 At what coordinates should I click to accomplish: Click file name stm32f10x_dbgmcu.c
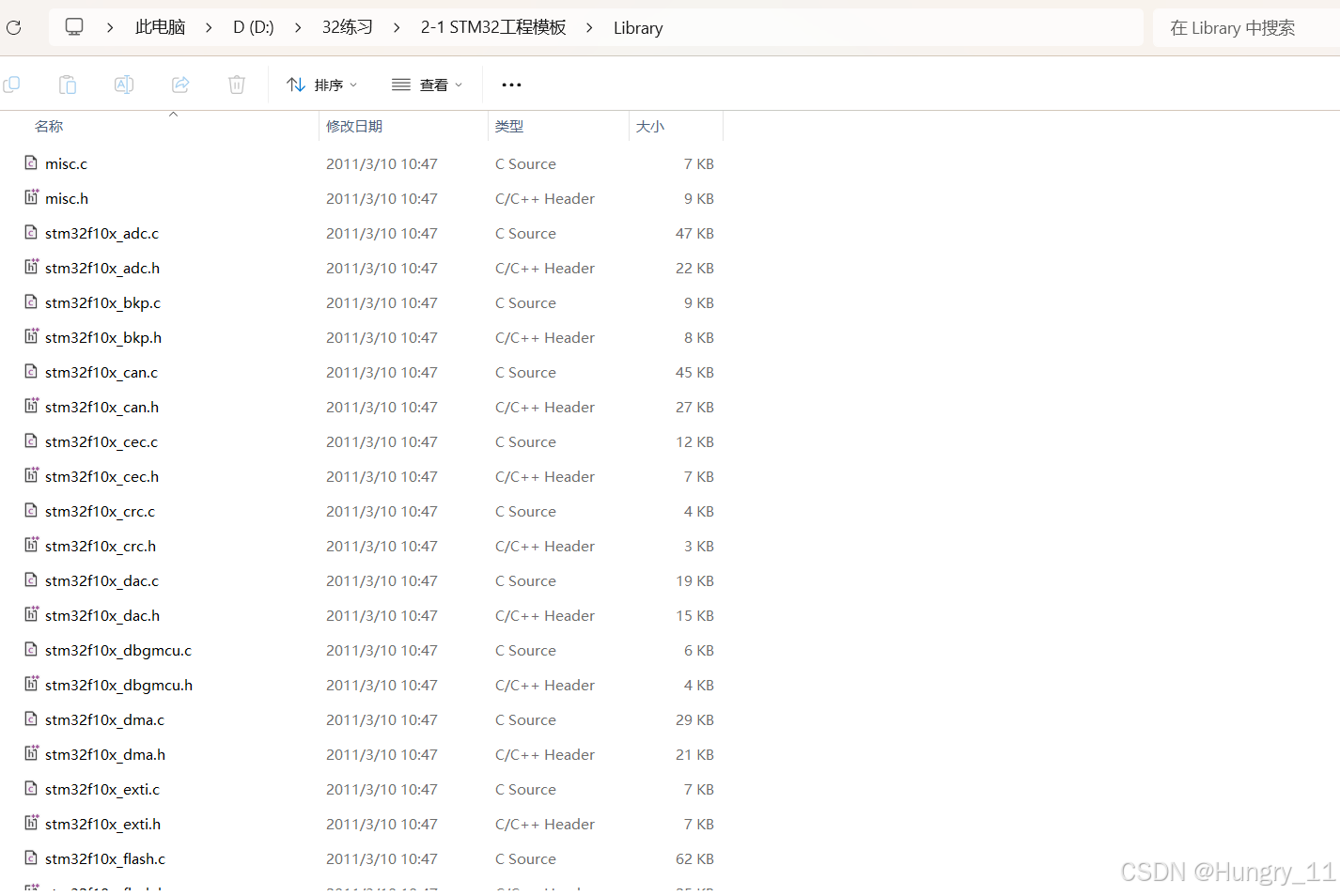pyautogui.click(x=118, y=650)
